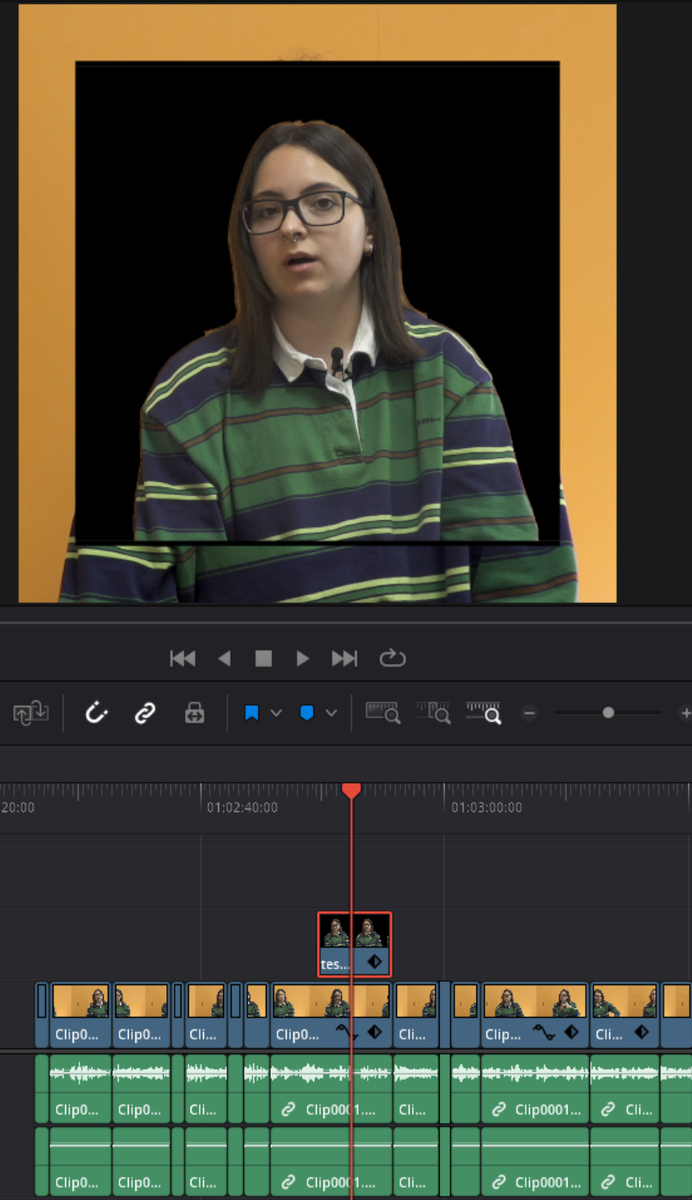Open the marker color dropdown arrow
The width and height of the screenshot is (692, 1200).
331,713
